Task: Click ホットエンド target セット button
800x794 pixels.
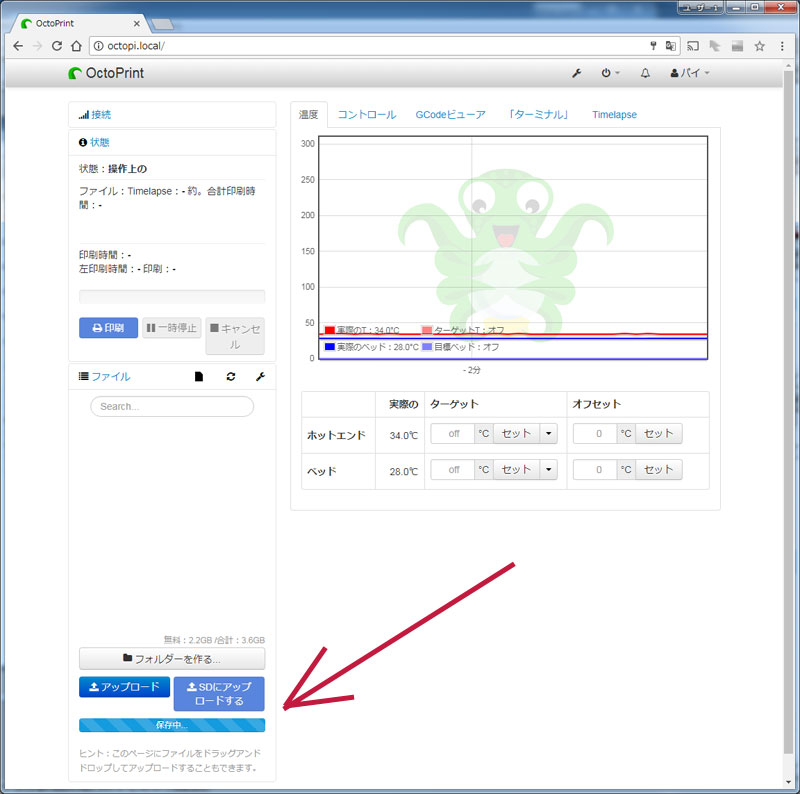Action: coord(516,434)
